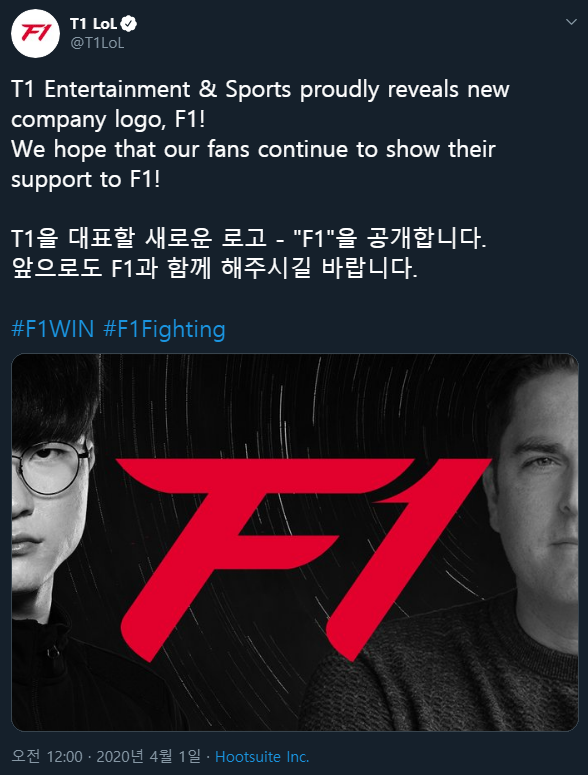Open the F1 profile avatar

[x=35, y=34]
